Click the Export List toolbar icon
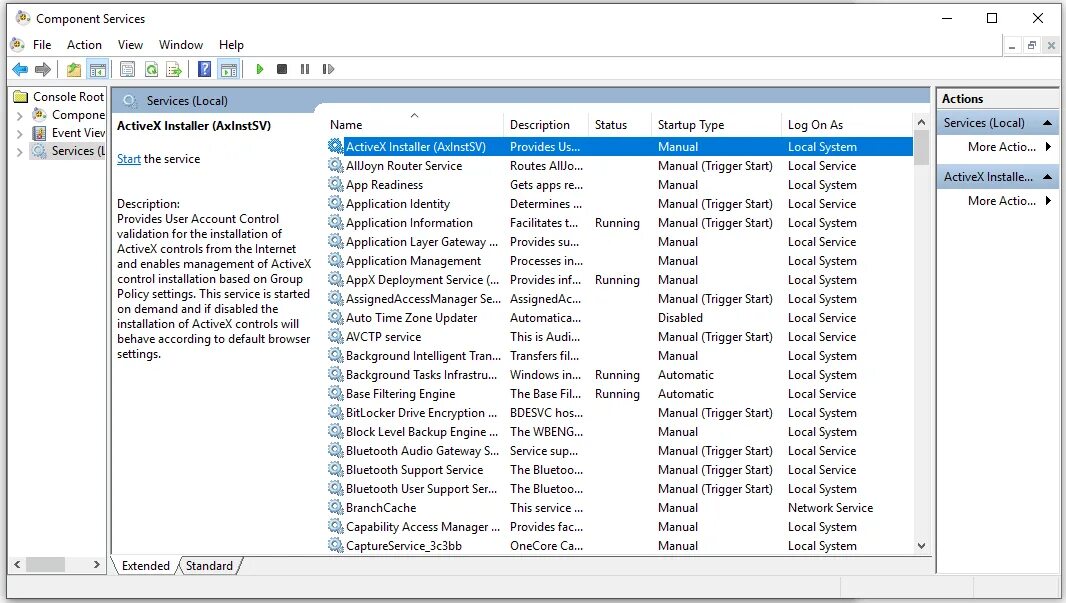Viewport: 1066px width, 603px height. click(174, 69)
